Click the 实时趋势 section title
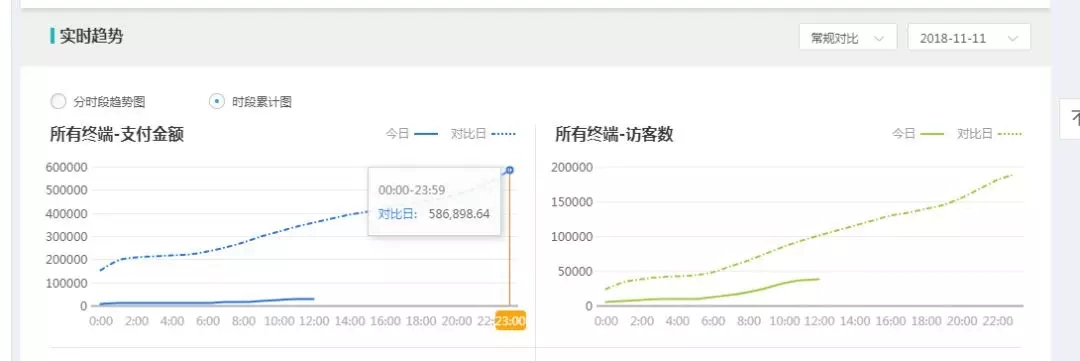1080x361 pixels. click(91, 37)
